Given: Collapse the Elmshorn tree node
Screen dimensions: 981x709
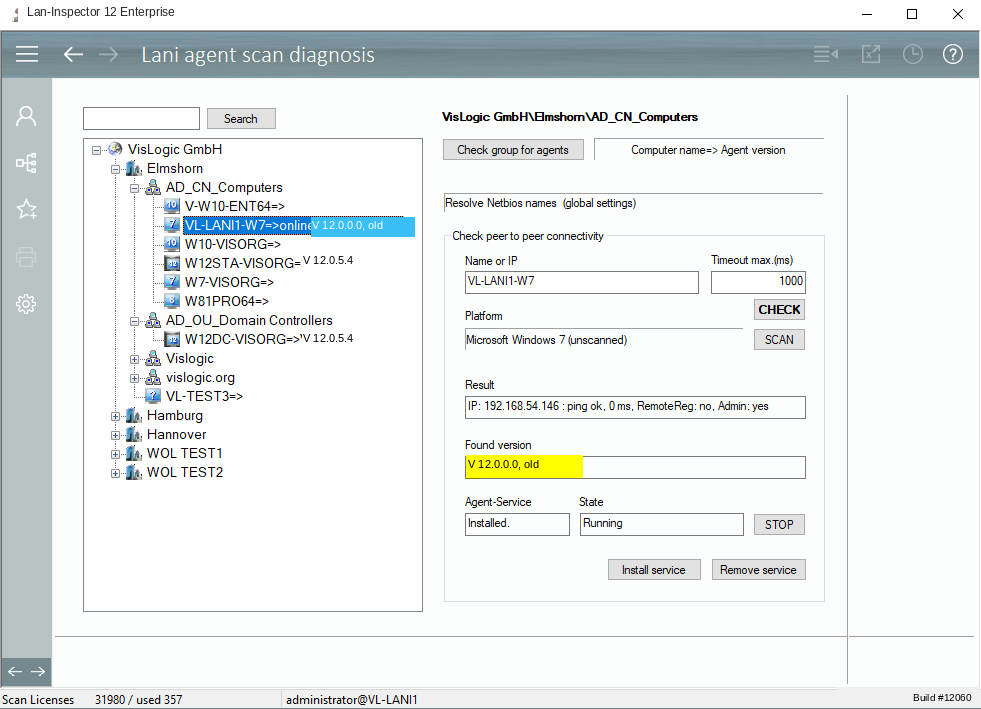Looking at the screenshot, I should [x=115, y=170].
